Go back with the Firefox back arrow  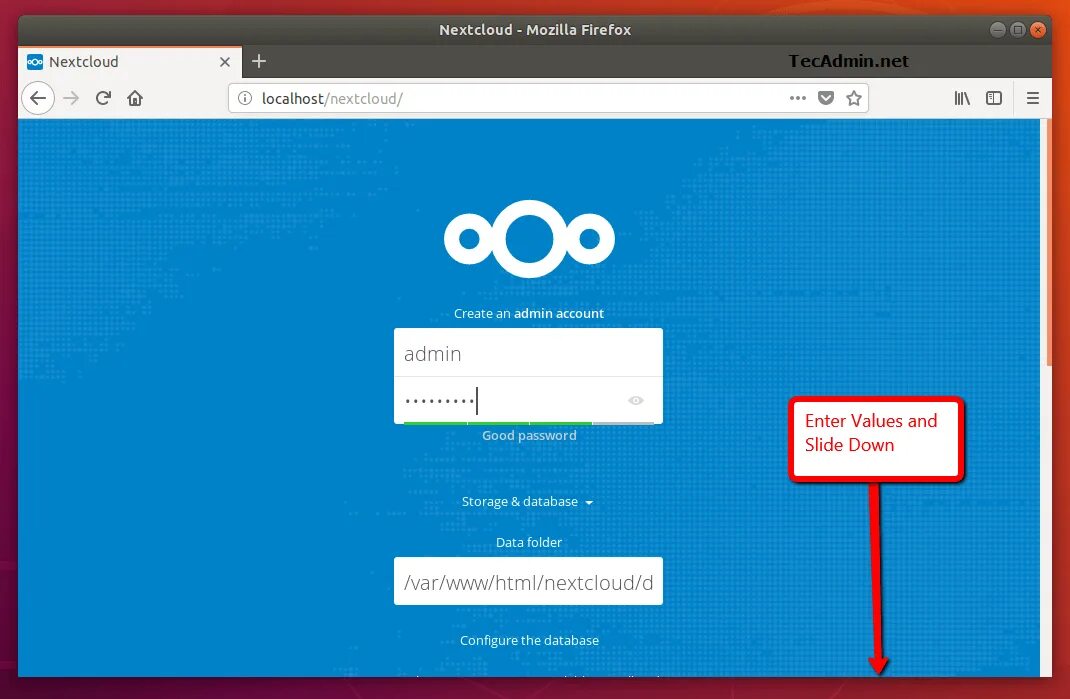(38, 98)
